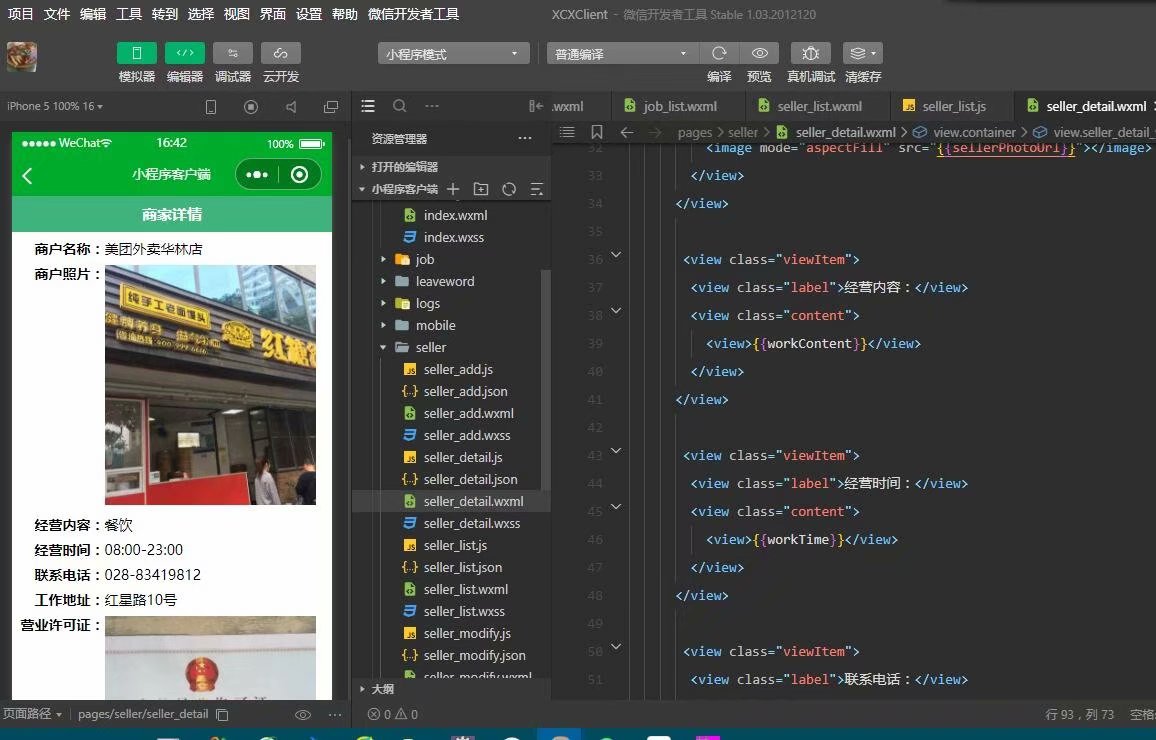Toggle the simulator panel button
The height and width of the screenshot is (740, 1156).
coord(136,53)
